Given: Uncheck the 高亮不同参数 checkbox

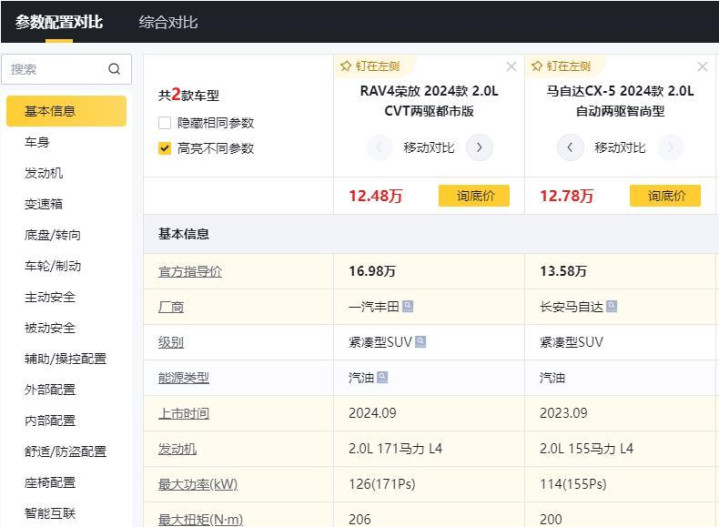Looking at the screenshot, I should [164, 148].
